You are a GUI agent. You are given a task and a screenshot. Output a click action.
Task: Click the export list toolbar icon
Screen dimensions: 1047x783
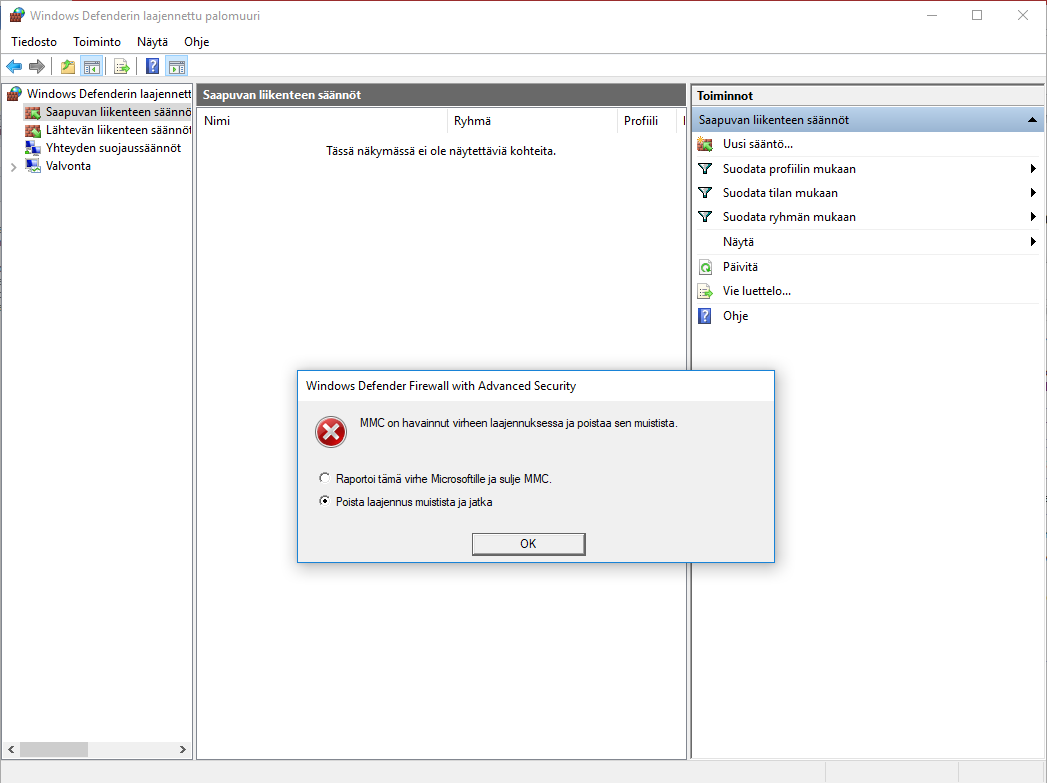pos(122,66)
